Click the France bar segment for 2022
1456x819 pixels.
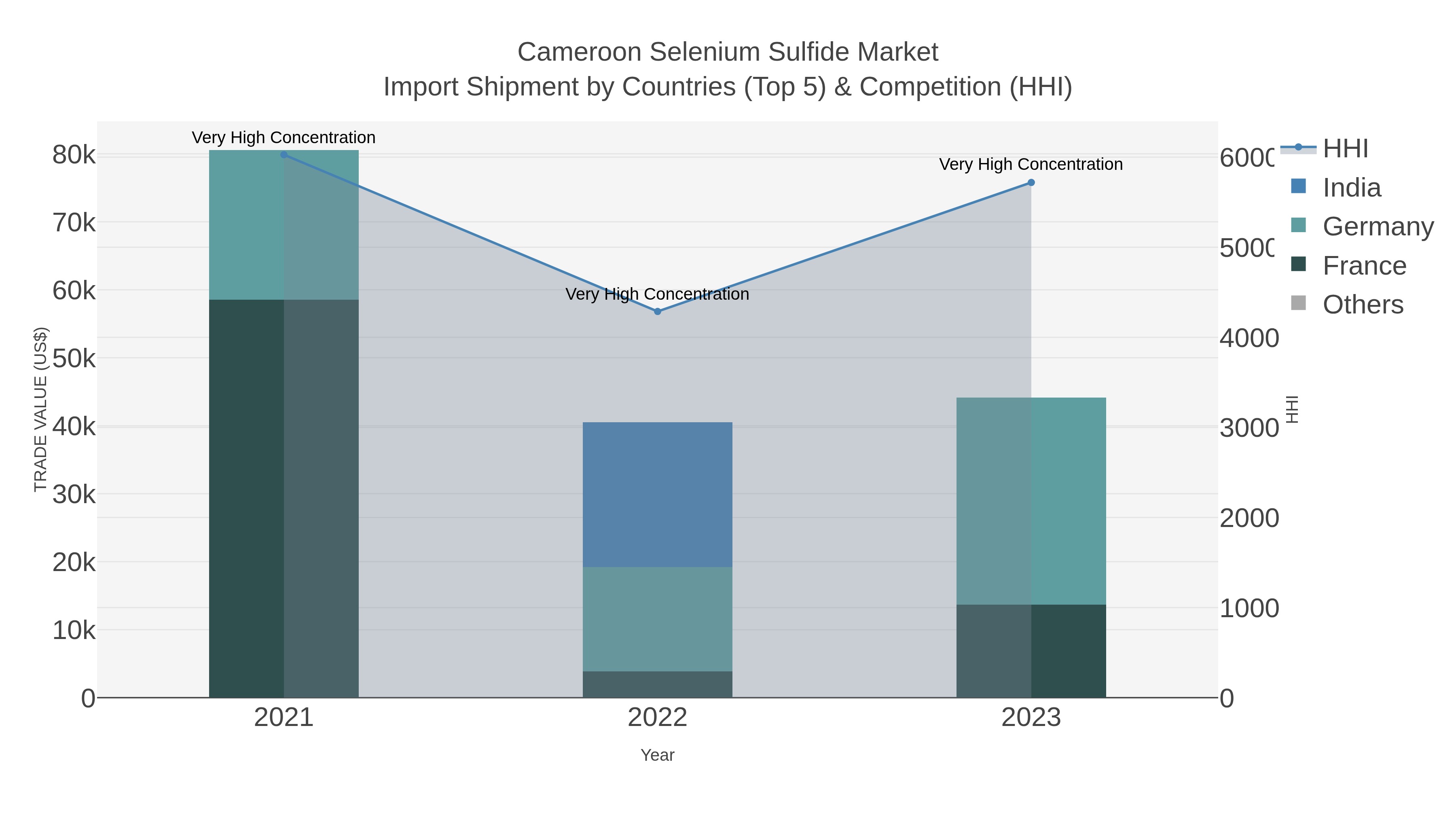(x=657, y=684)
